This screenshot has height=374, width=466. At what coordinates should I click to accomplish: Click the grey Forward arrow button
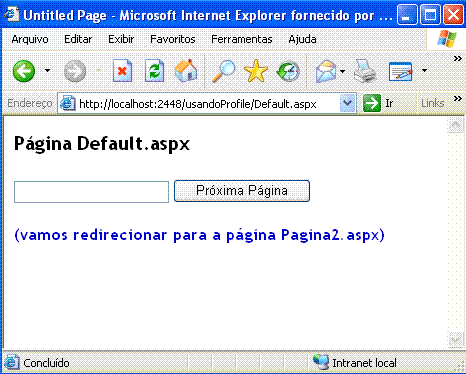(x=75, y=71)
